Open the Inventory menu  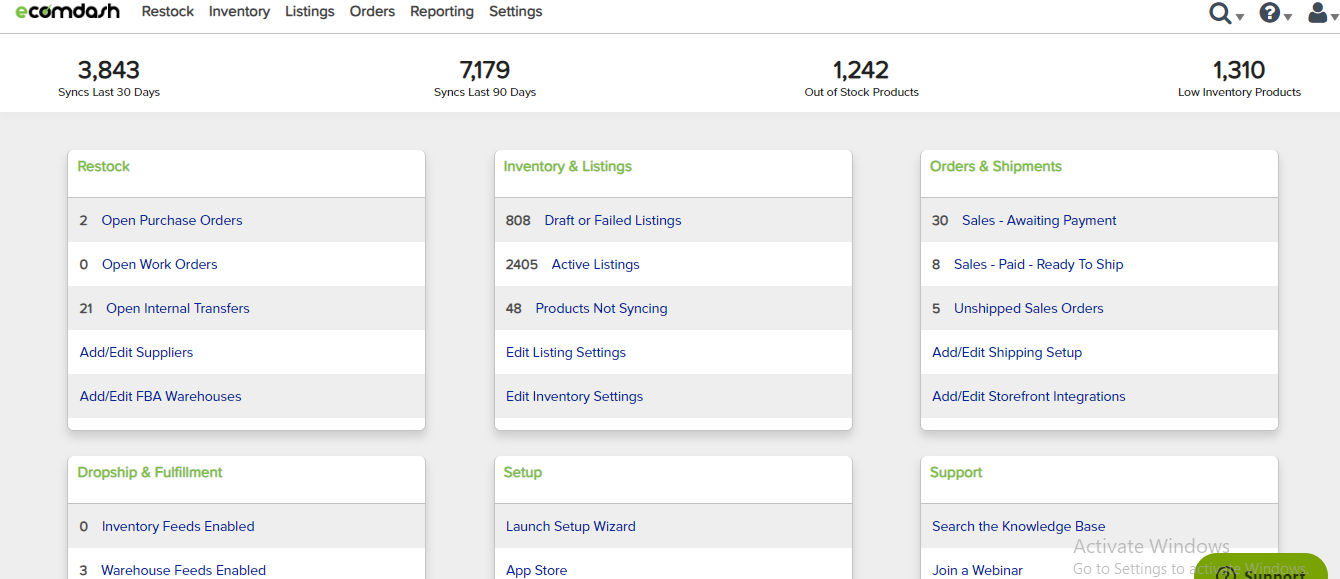click(239, 12)
